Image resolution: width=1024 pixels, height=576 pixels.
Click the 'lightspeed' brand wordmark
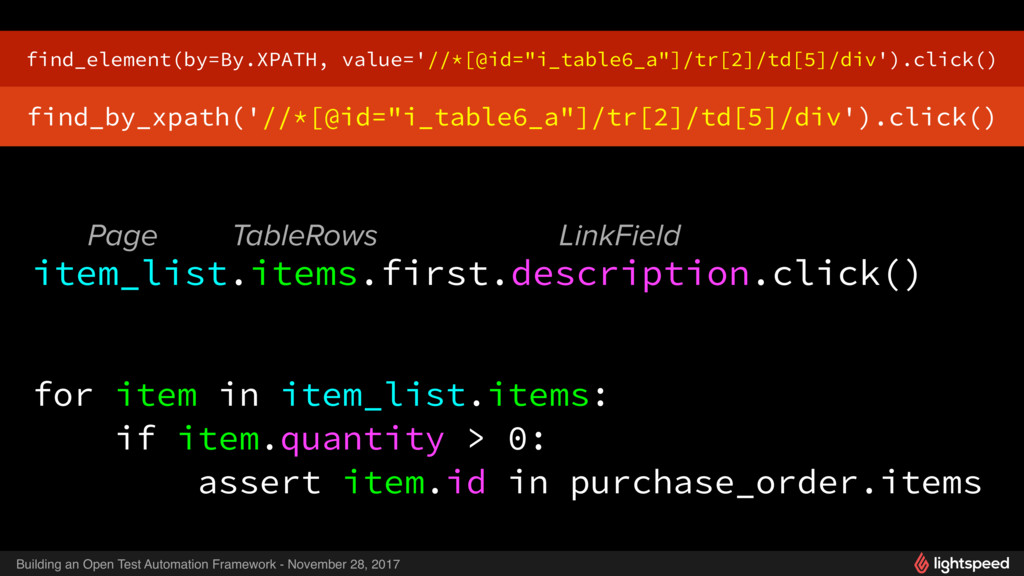pos(971,564)
